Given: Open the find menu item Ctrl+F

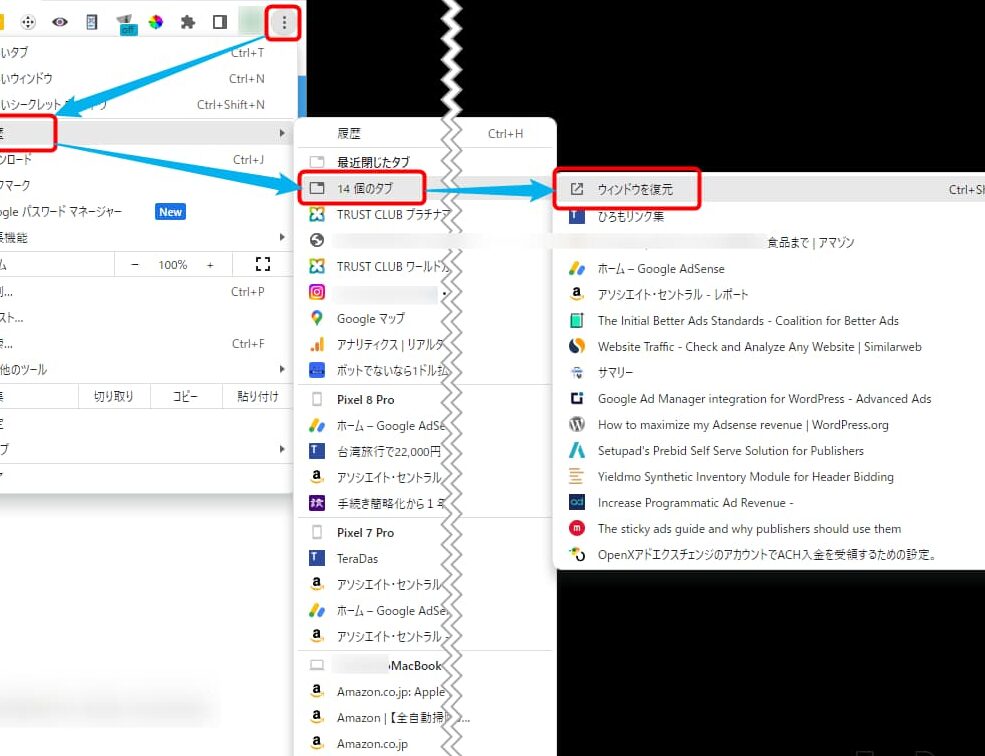Looking at the screenshot, I should (x=146, y=344).
